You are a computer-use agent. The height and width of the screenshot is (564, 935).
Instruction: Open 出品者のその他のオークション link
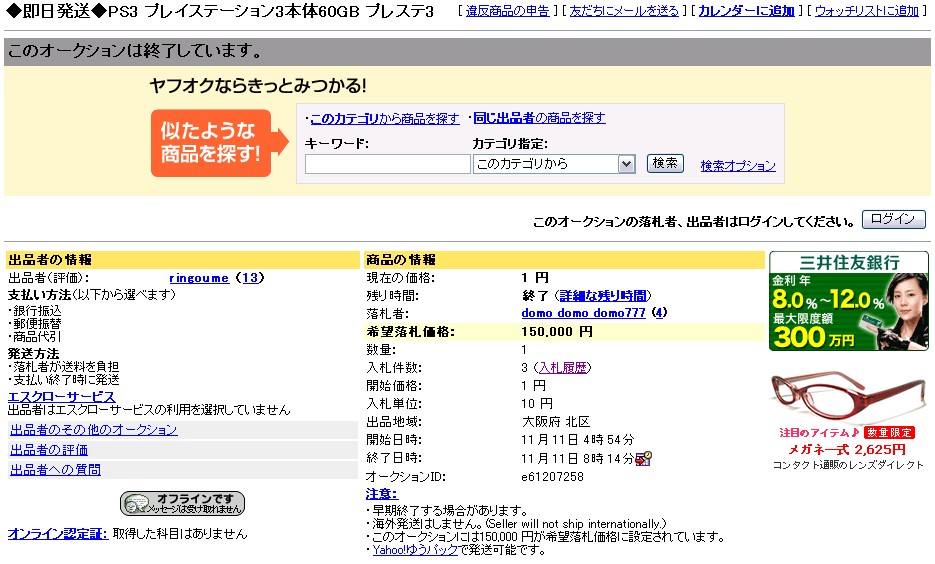94,430
